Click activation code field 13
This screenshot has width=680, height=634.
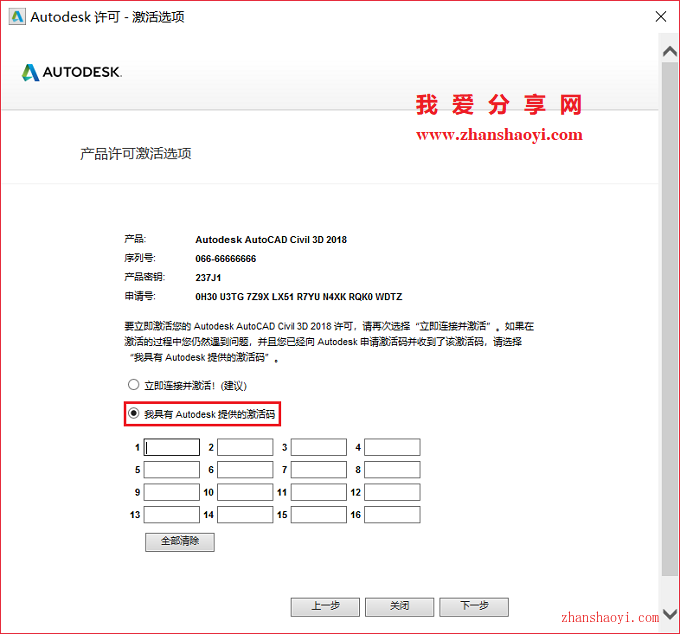172,515
